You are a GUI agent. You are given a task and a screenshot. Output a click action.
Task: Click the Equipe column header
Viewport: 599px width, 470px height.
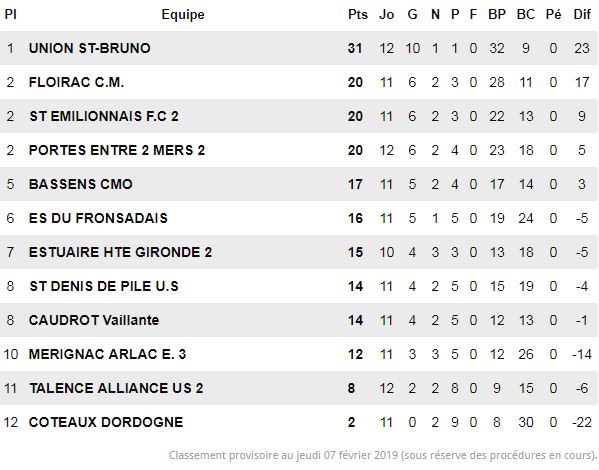[183, 15]
